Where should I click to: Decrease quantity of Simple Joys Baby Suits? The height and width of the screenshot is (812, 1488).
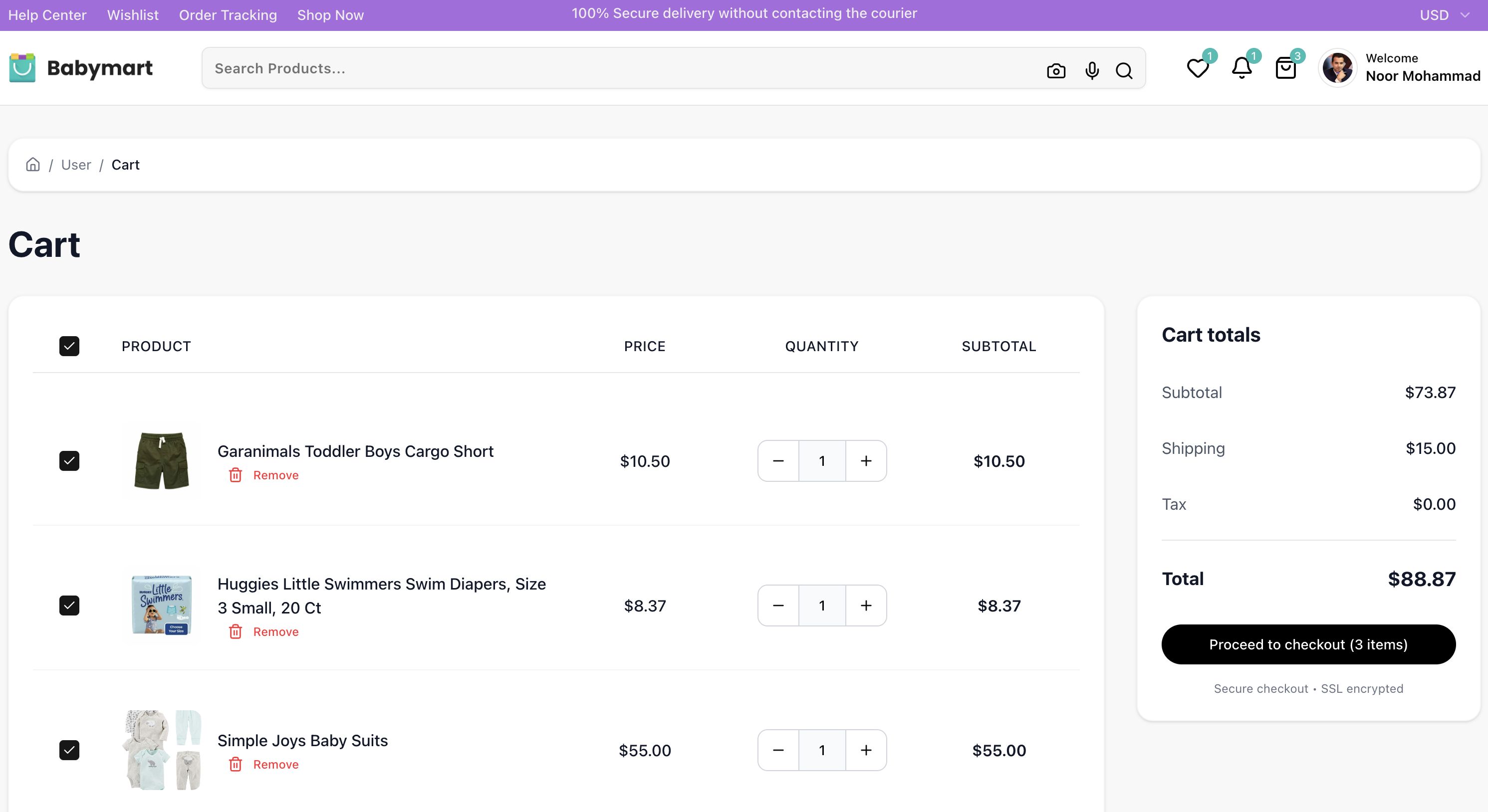tap(778, 750)
